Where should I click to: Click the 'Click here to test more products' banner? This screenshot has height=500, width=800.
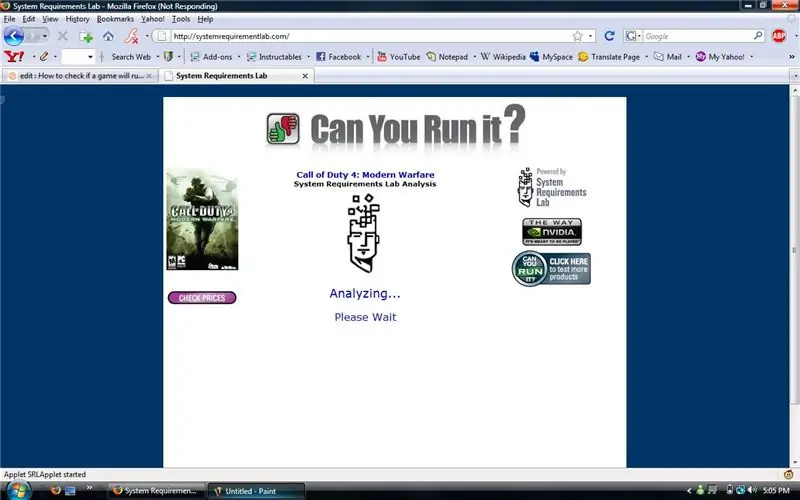click(x=552, y=268)
